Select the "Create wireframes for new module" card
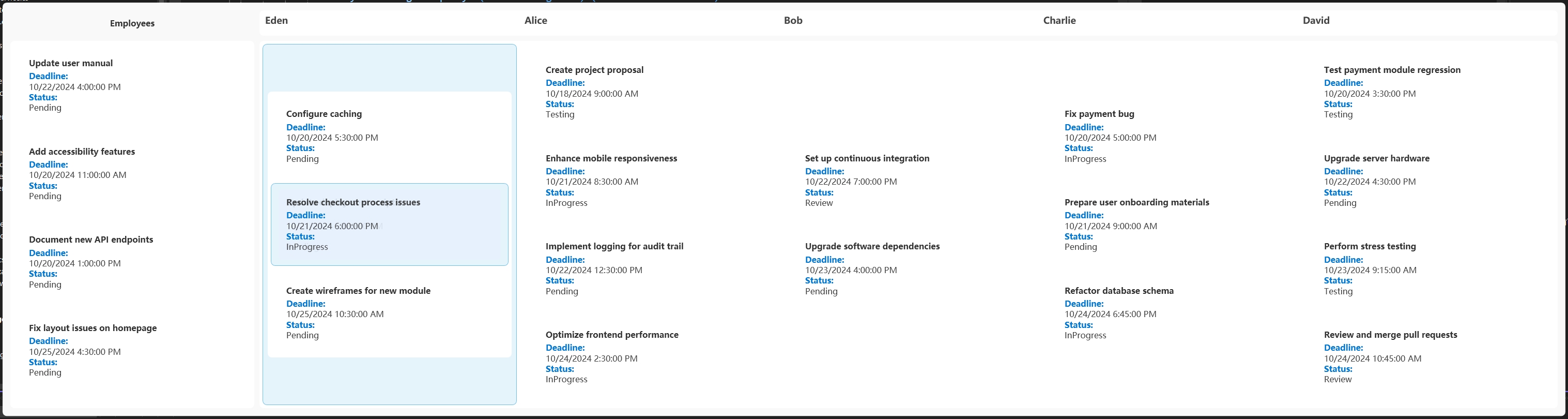The width and height of the screenshot is (1568, 419). (389, 312)
